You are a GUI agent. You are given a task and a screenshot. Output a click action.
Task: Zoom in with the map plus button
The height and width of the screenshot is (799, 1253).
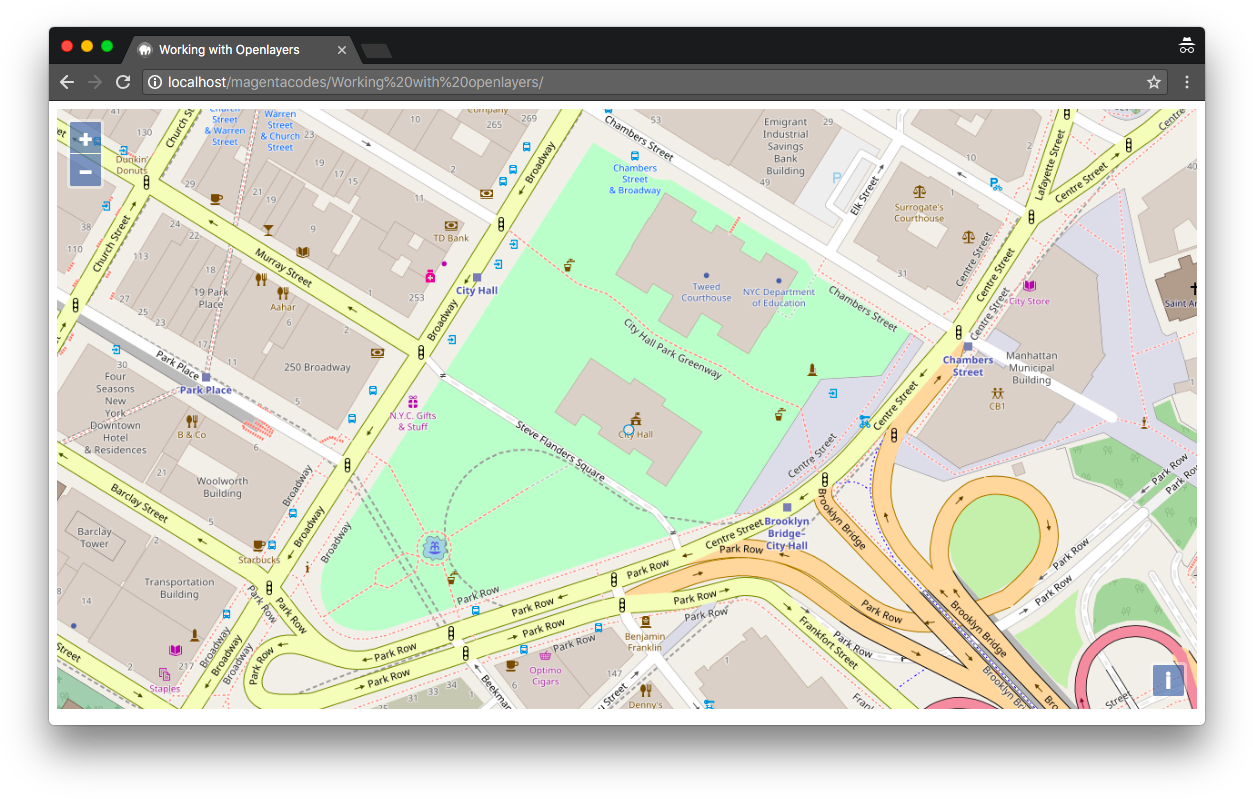click(x=85, y=139)
